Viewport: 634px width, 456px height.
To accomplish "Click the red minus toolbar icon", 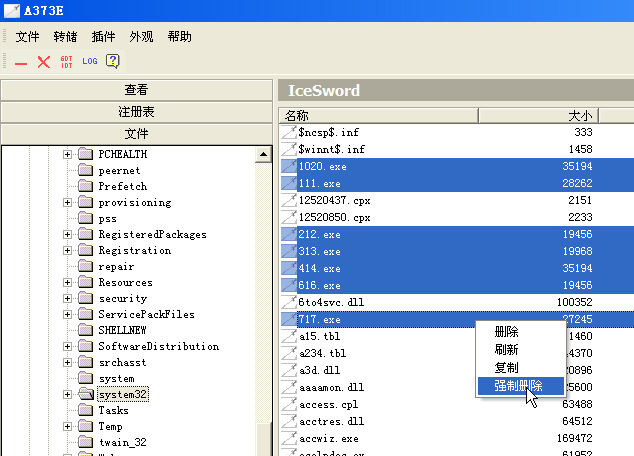I will [x=21, y=63].
